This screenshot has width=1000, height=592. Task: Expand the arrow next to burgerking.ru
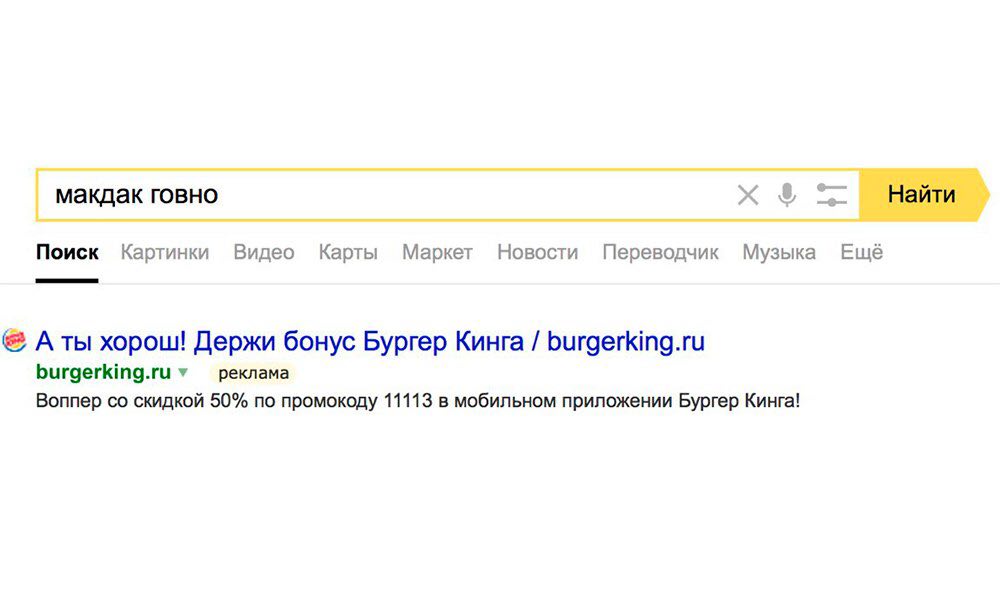(183, 373)
